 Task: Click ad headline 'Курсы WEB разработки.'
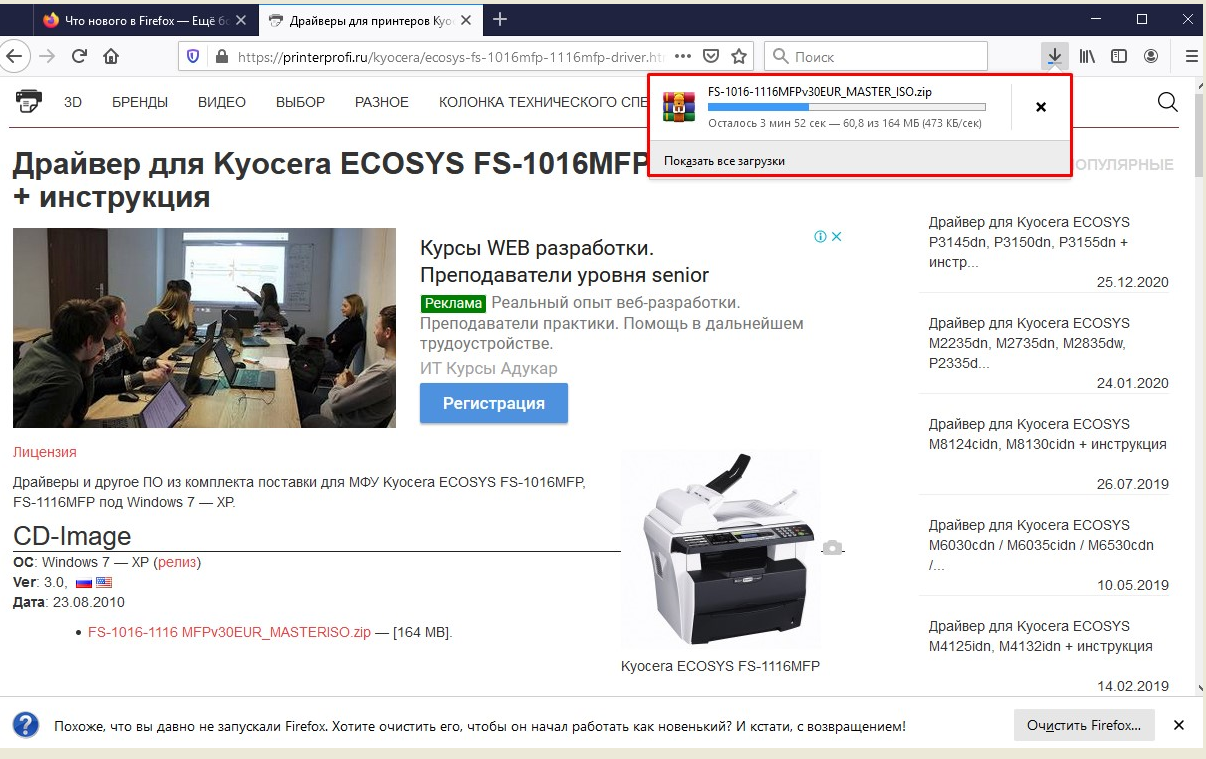coord(537,248)
